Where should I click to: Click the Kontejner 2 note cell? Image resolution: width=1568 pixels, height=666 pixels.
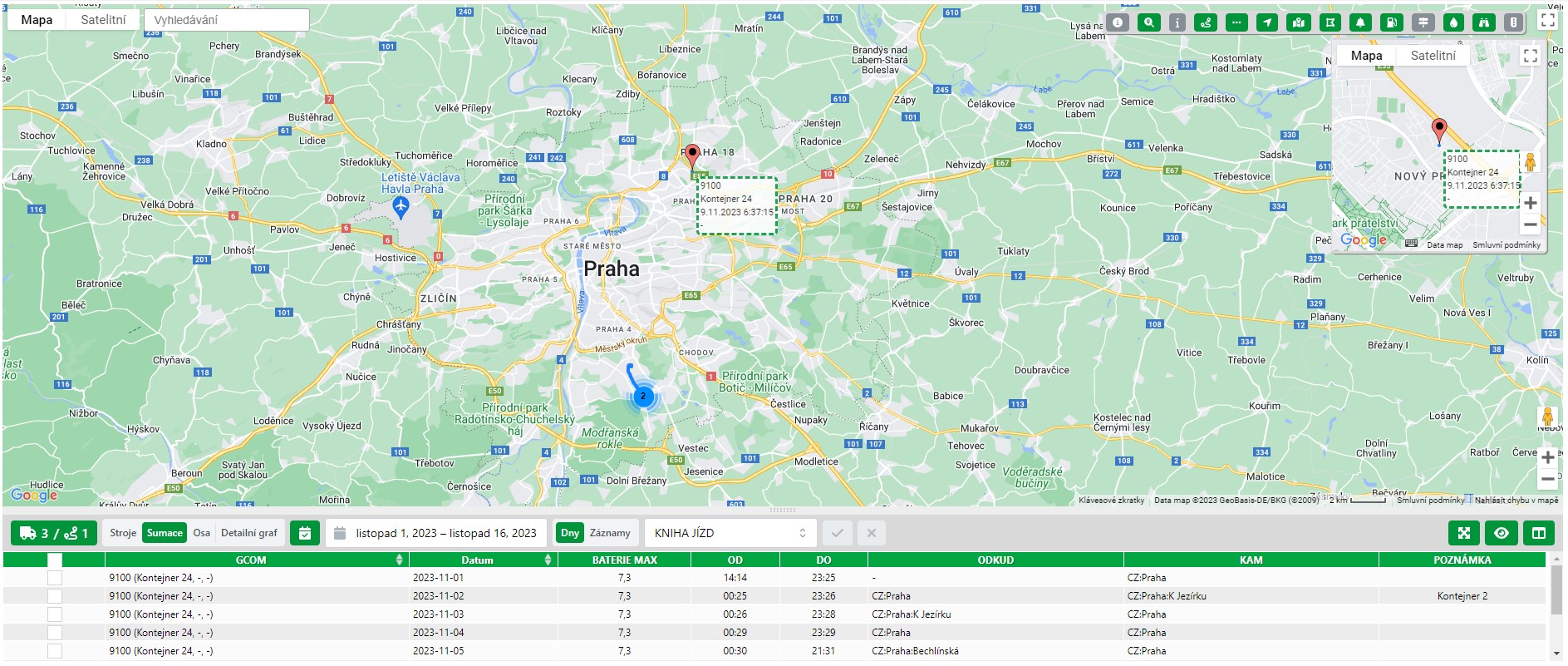pos(1462,596)
